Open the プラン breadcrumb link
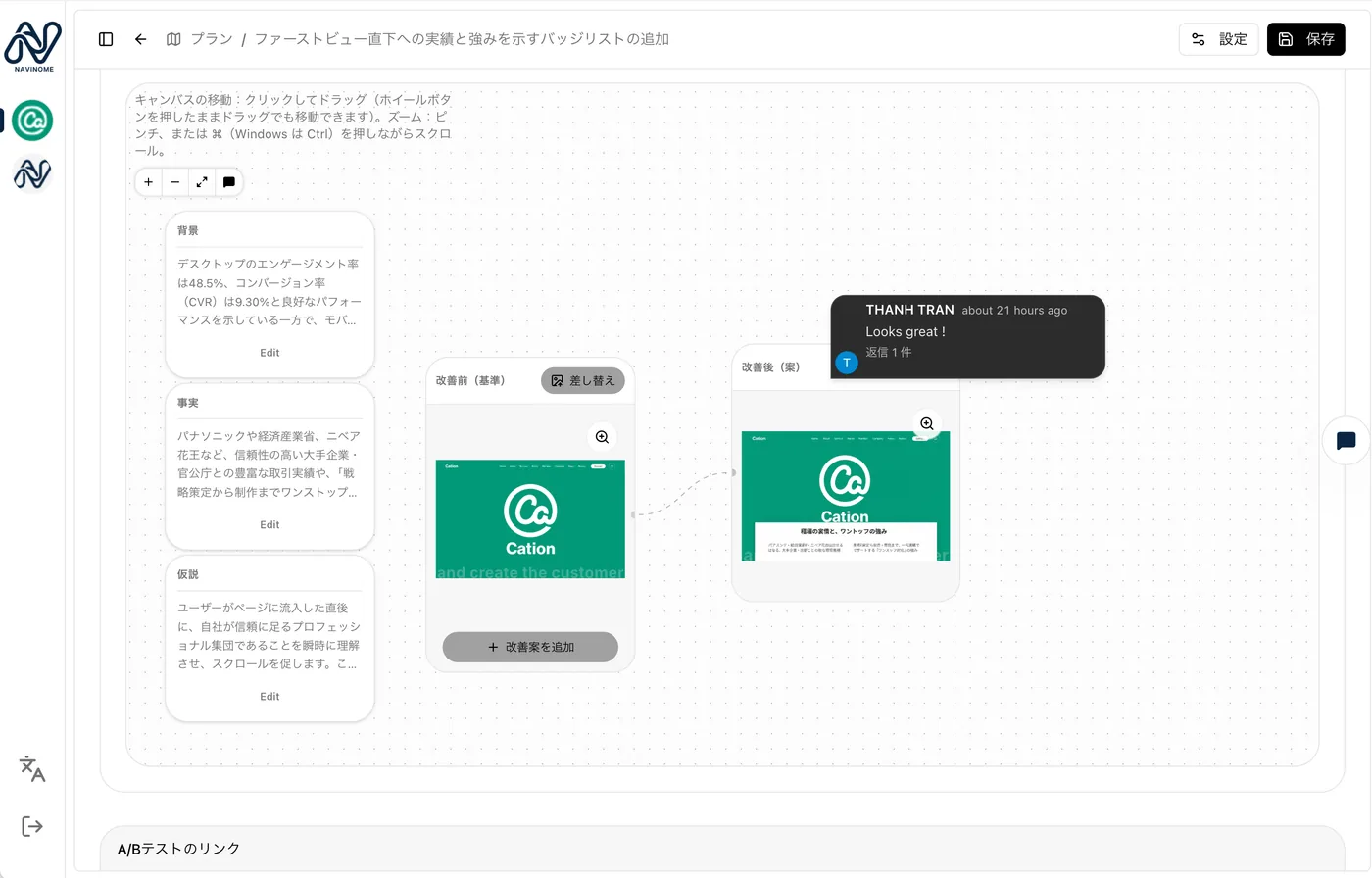 pos(212,39)
